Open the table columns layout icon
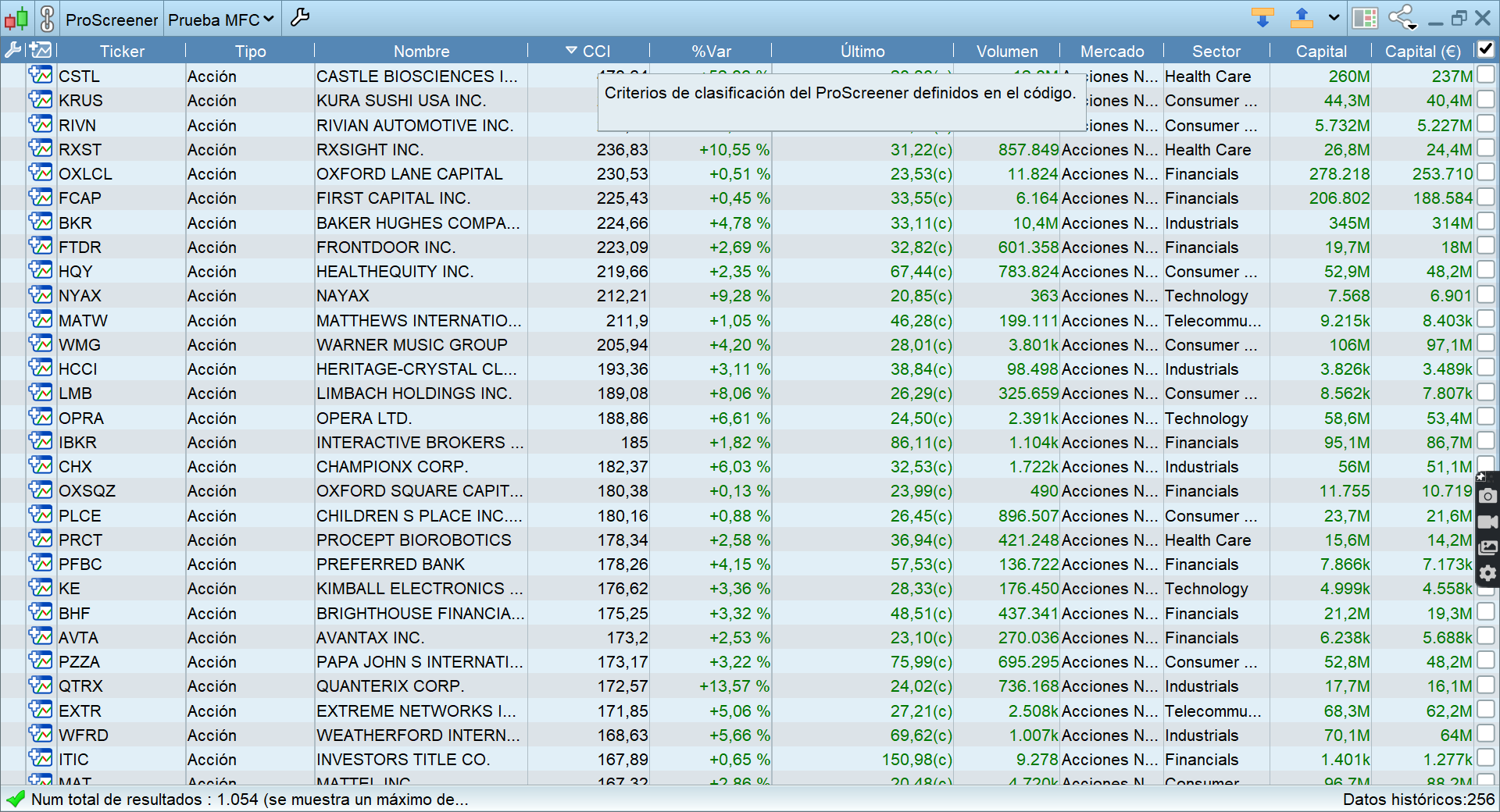The height and width of the screenshot is (812, 1500). click(1365, 18)
